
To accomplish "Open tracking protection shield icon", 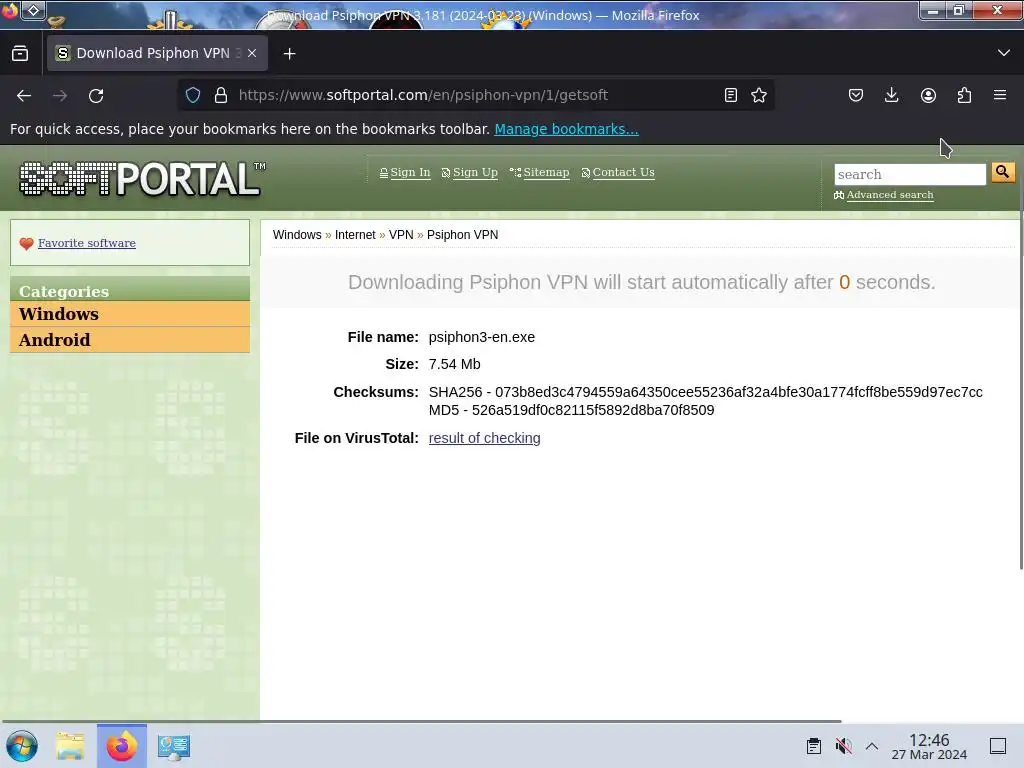I will 193,95.
